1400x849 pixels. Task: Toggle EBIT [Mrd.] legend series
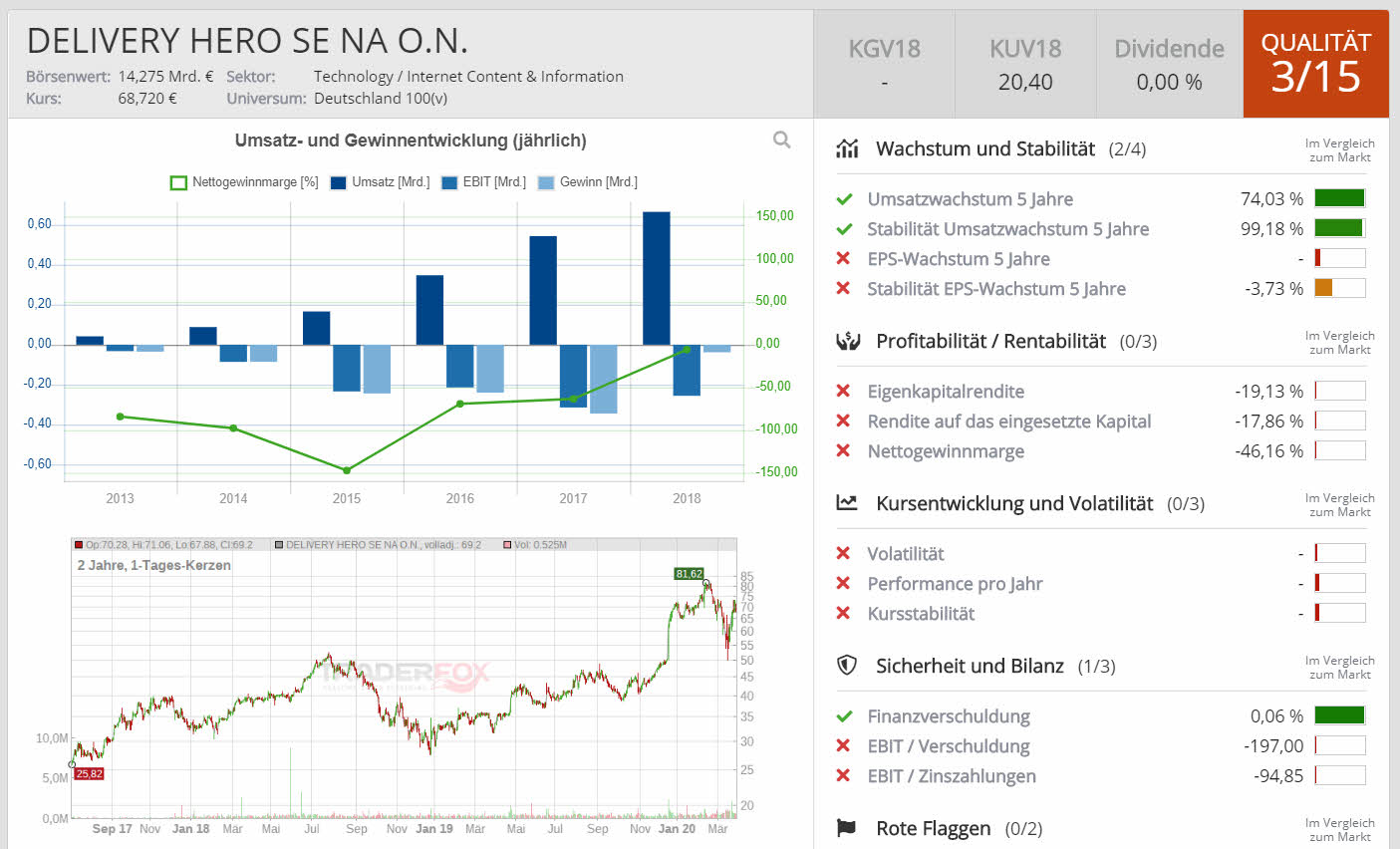pyautogui.click(x=483, y=182)
